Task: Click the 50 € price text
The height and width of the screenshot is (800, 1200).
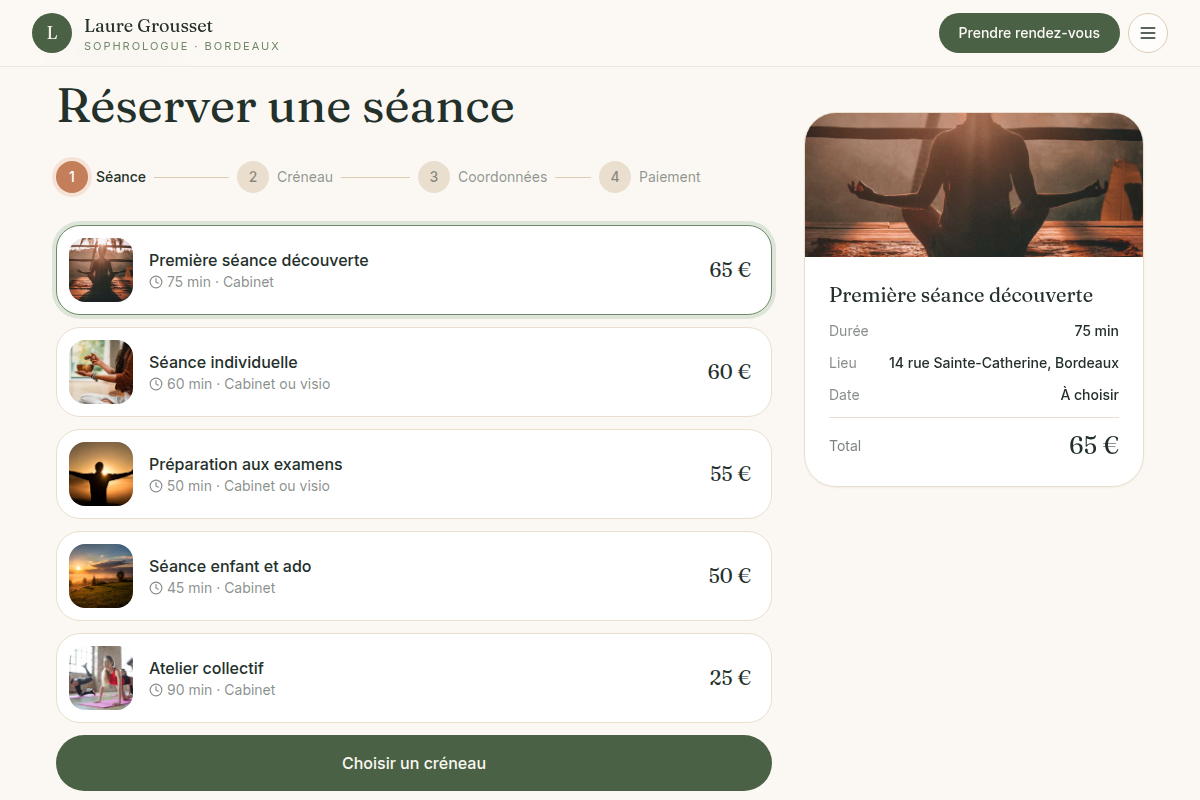Action: click(x=730, y=576)
